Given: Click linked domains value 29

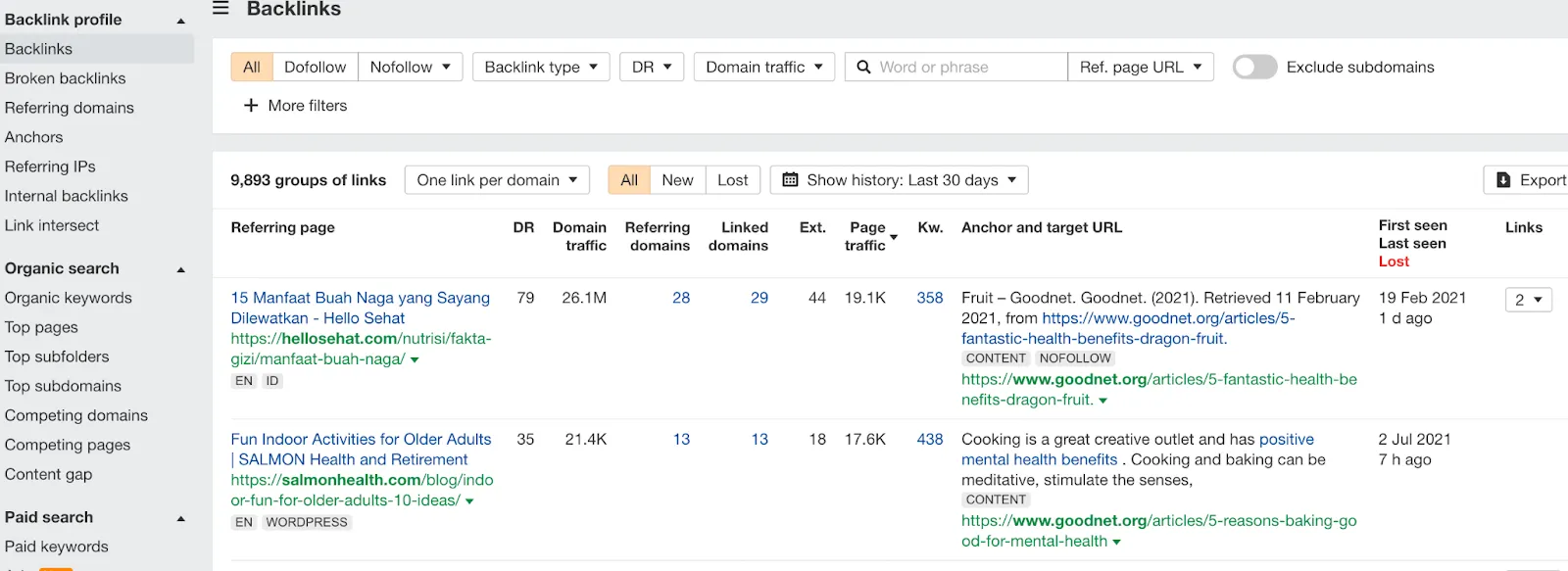Looking at the screenshot, I should (759, 298).
